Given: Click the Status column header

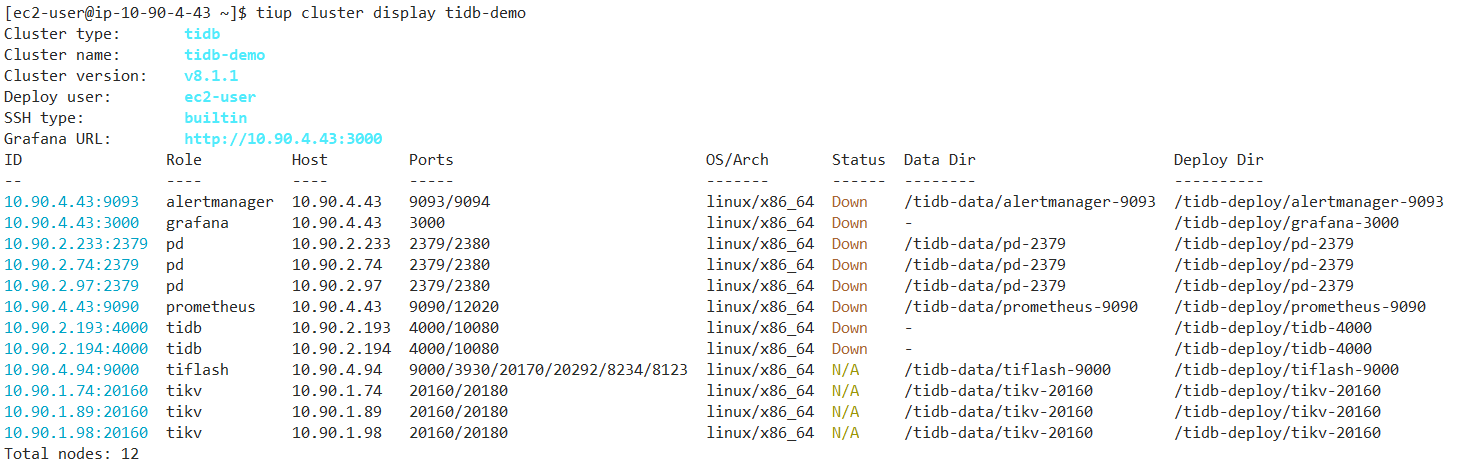Looking at the screenshot, I should click(858, 160).
